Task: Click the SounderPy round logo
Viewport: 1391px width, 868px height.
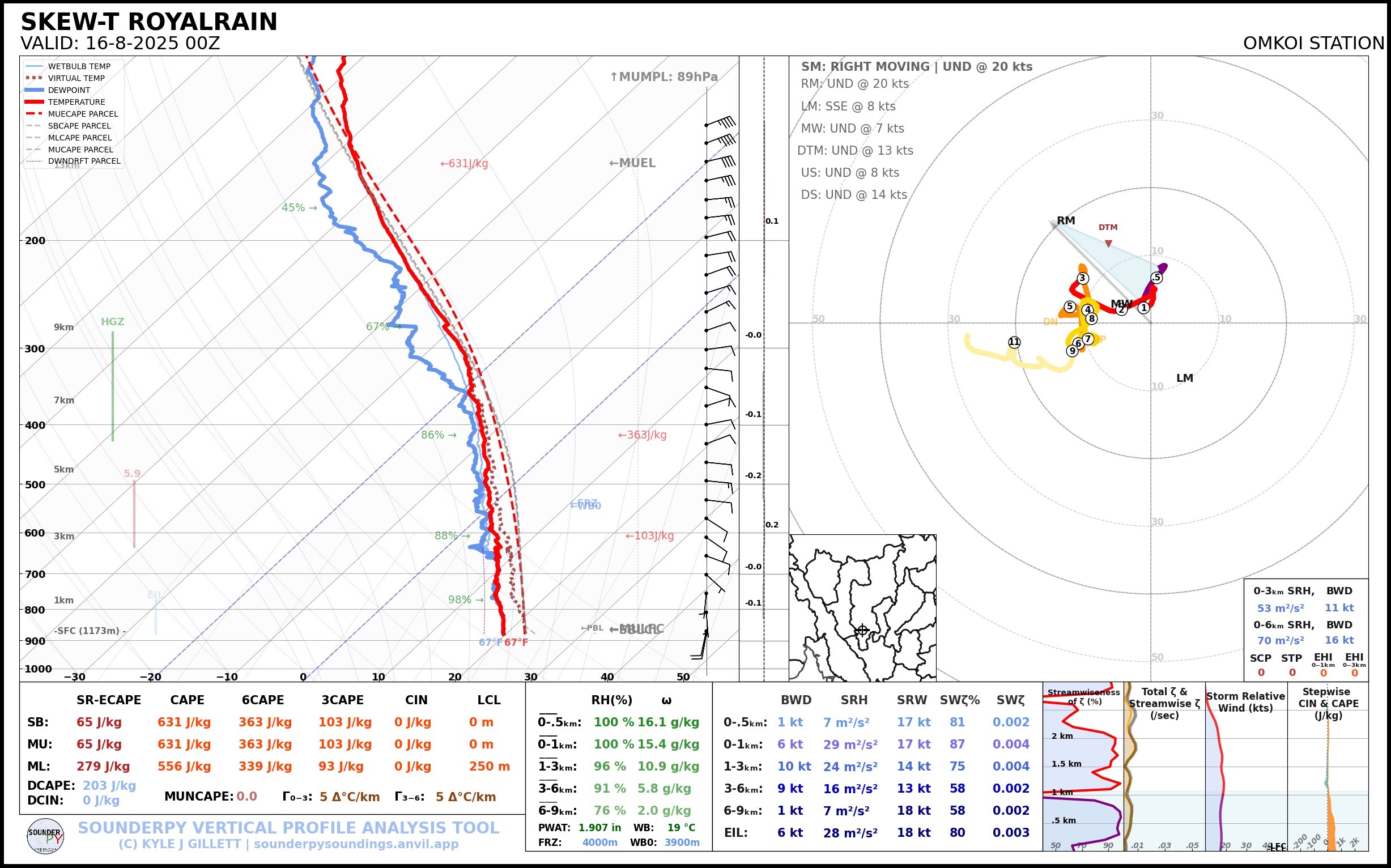Action: 45,836
